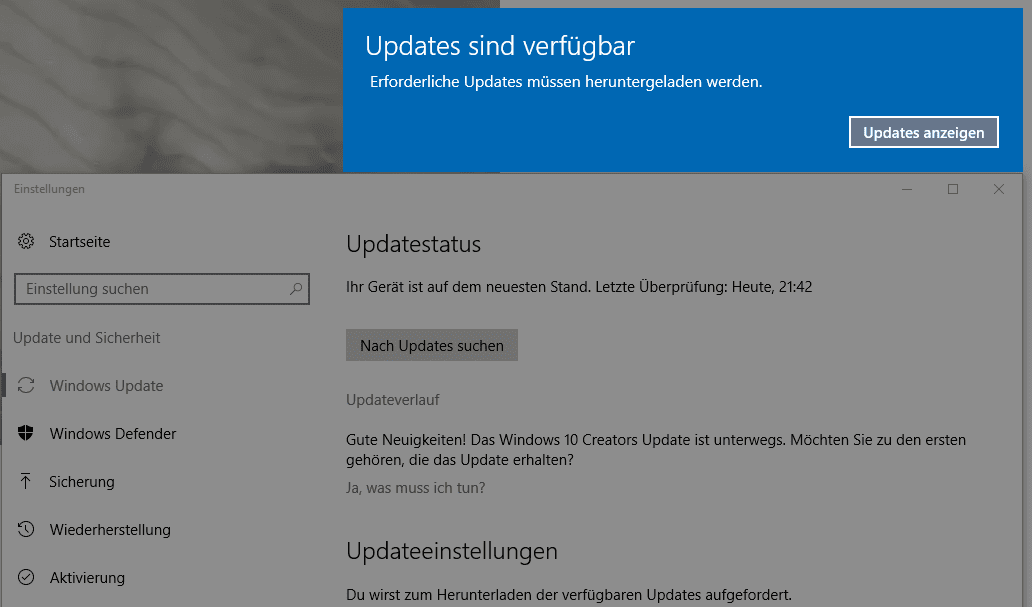Click the Sicherung upload arrow icon
This screenshot has height=607, width=1032.
26,481
